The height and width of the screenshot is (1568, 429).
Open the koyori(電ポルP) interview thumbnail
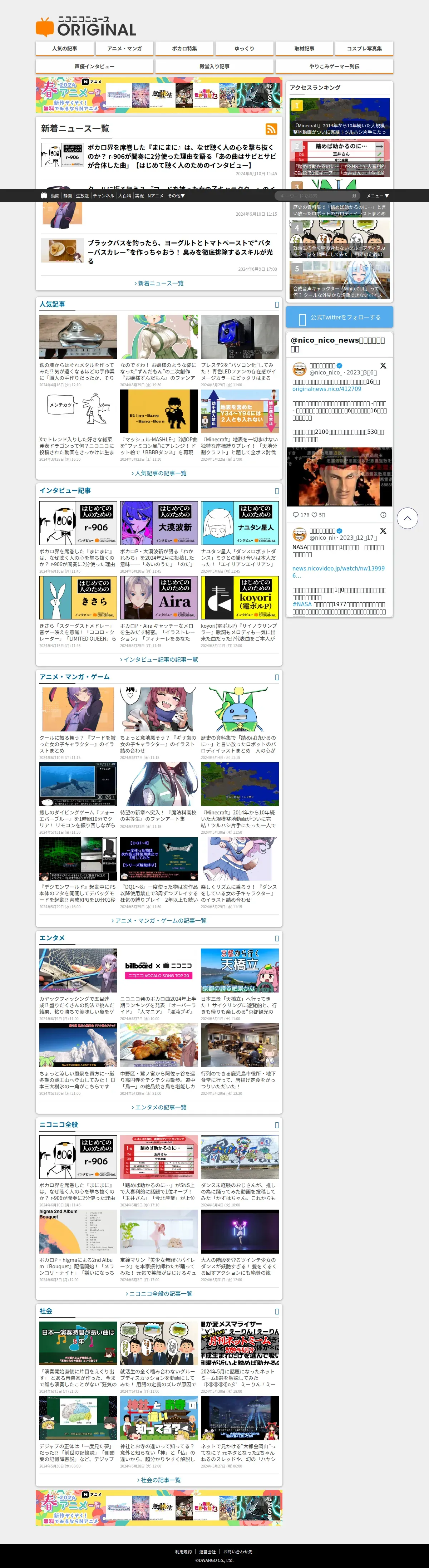240,597
